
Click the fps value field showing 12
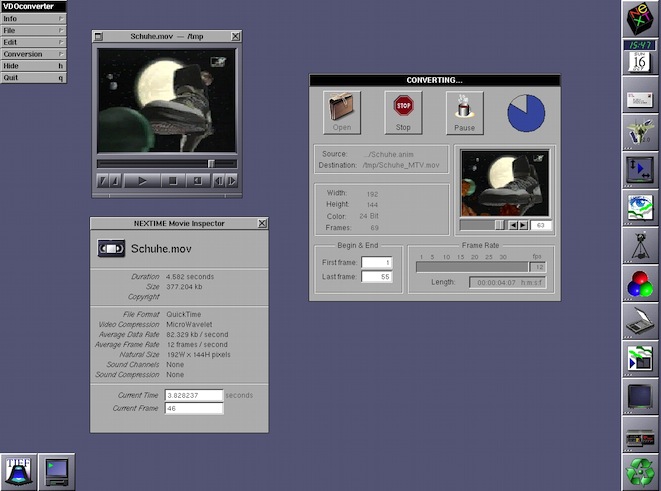tap(538, 267)
